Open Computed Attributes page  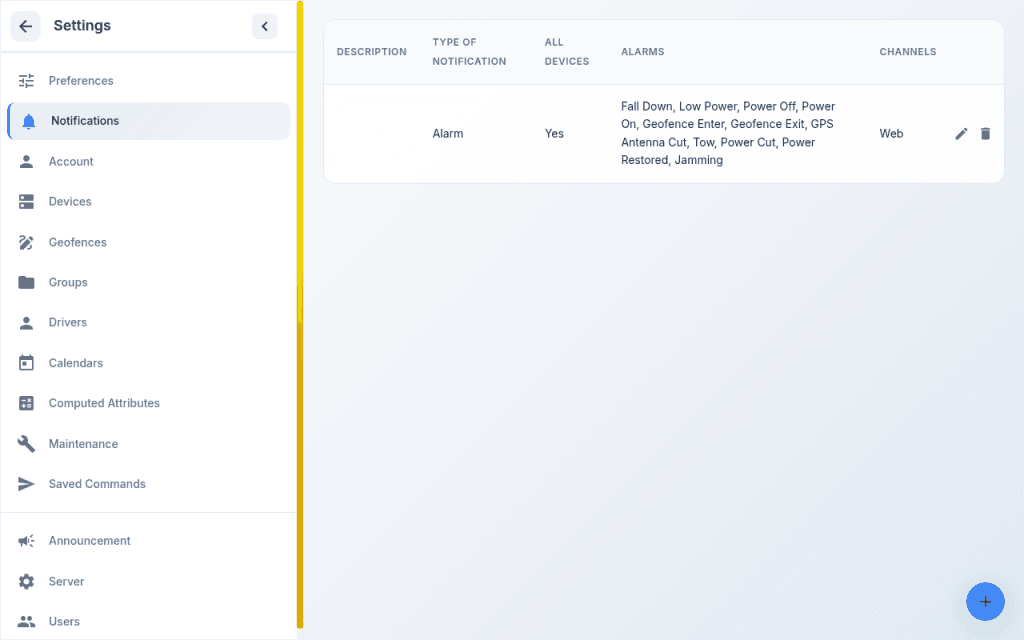coord(148,404)
